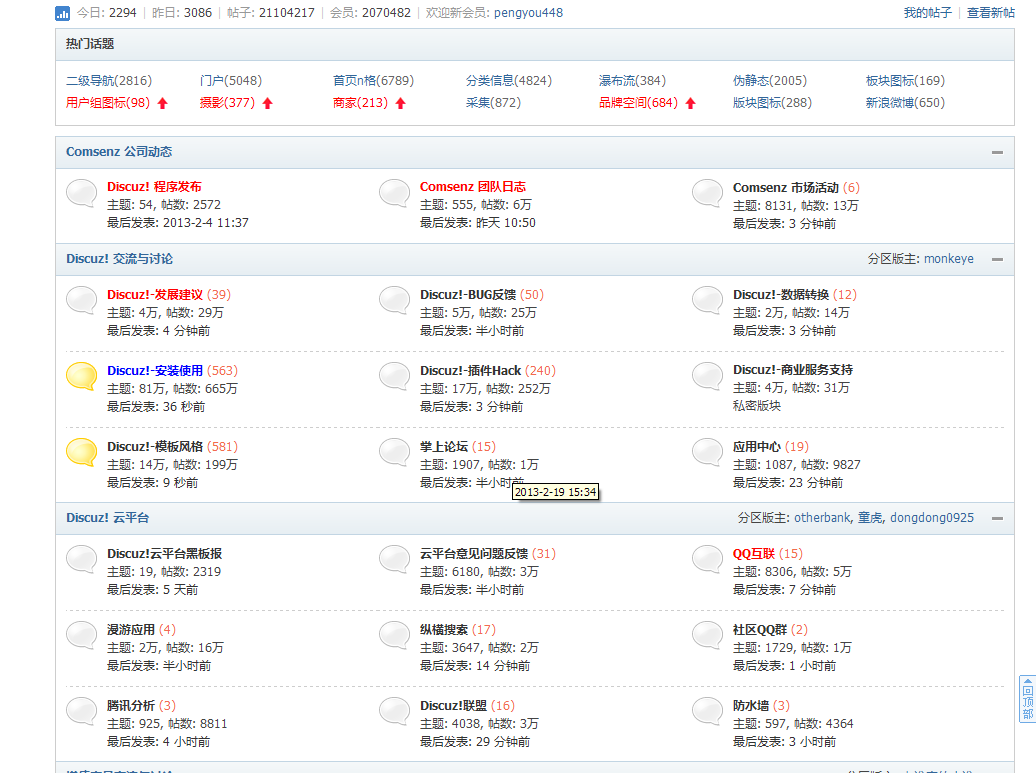The width and height of the screenshot is (1036, 773).
Task: Click the 应用中心 forum bubble icon
Action: pyautogui.click(x=708, y=452)
